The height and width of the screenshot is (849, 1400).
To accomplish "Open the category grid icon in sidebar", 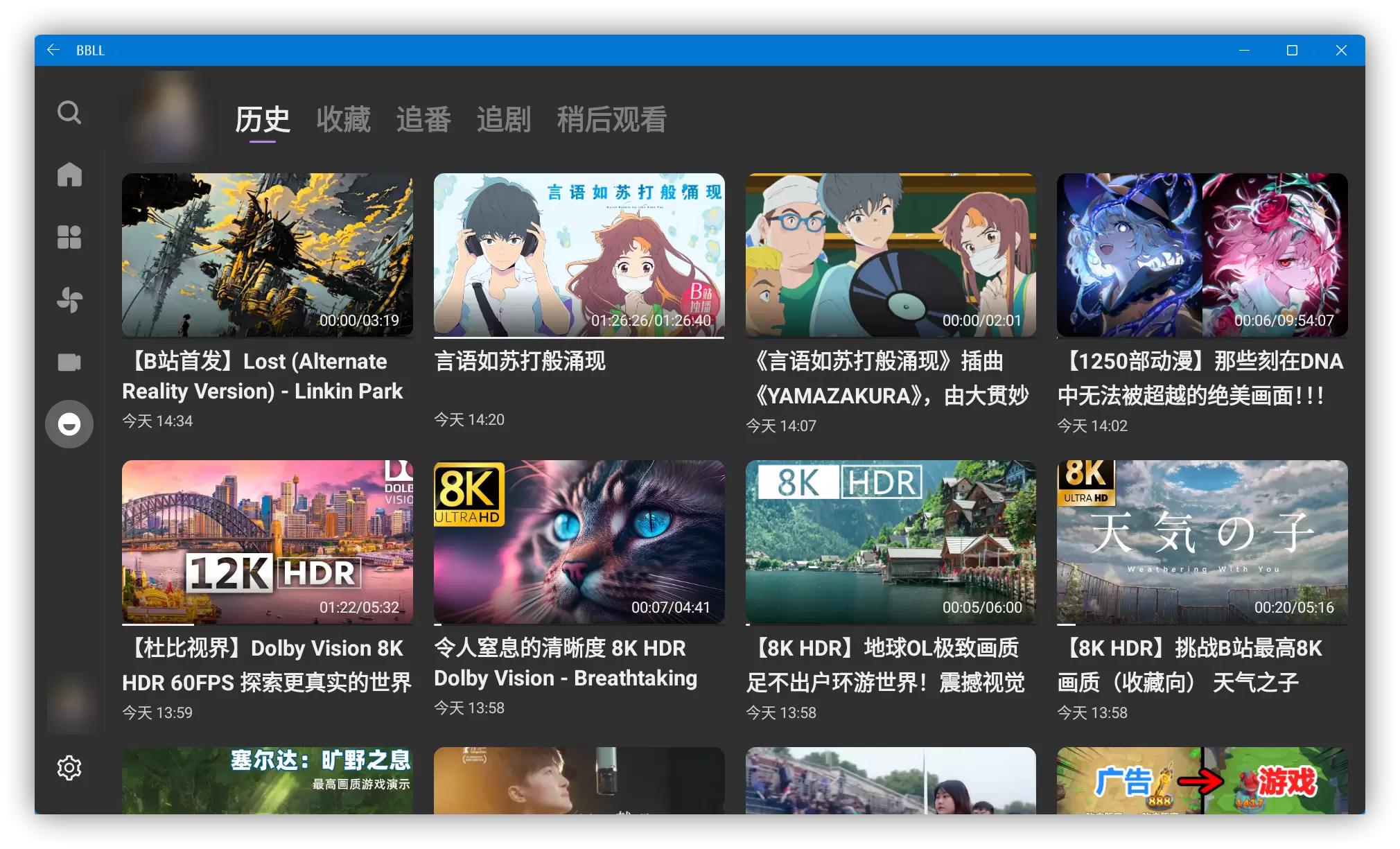I will click(69, 237).
